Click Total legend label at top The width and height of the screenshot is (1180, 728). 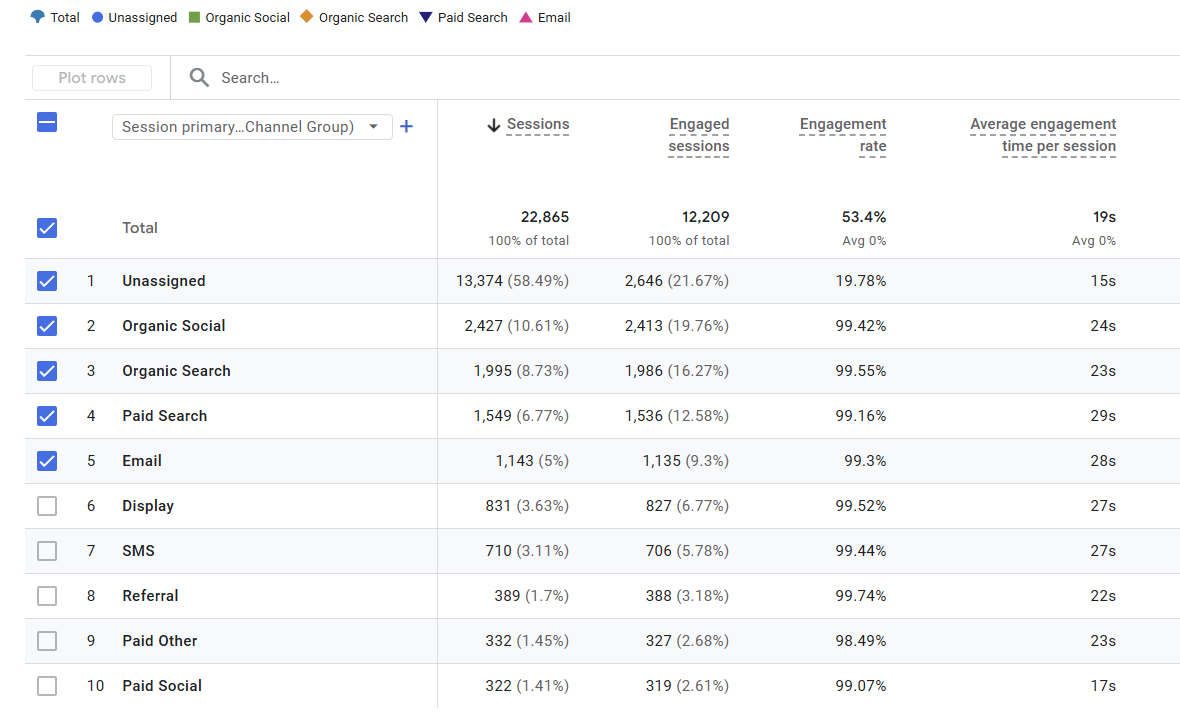click(65, 17)
